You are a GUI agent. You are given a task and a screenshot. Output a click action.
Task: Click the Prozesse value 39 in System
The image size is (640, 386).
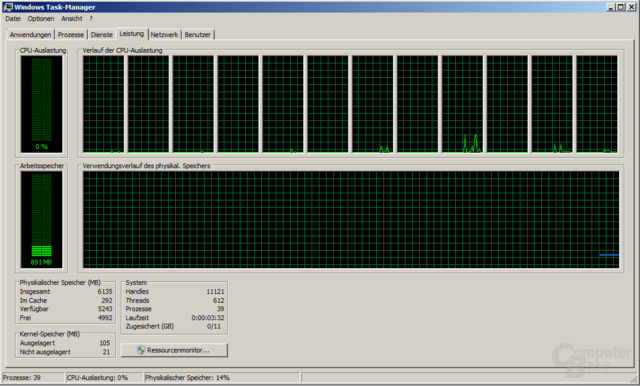click(x=220, y=309)
